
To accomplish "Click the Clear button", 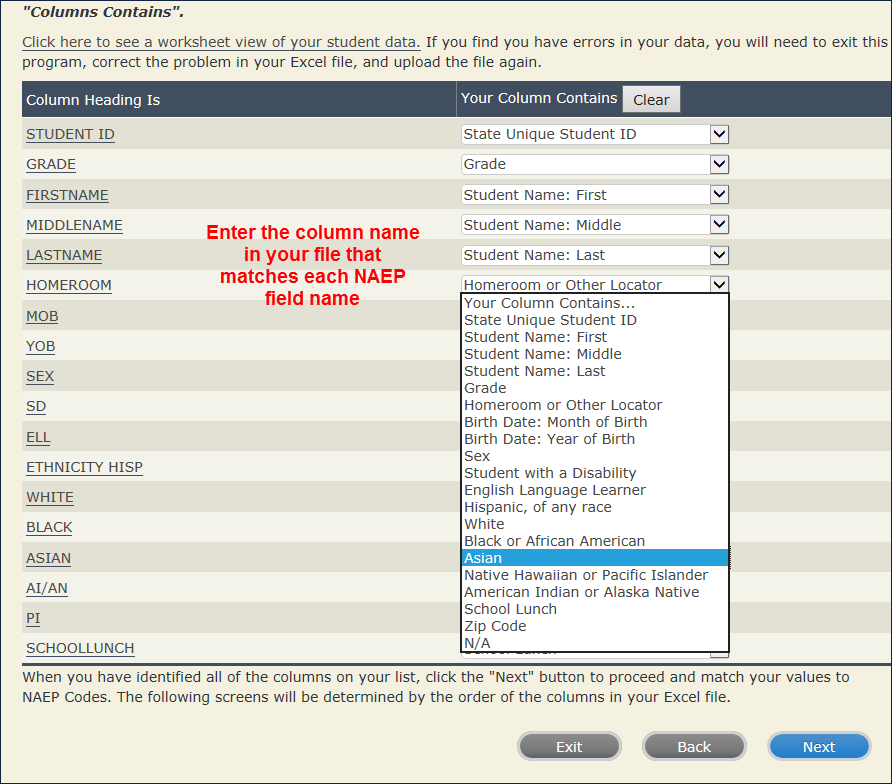I will [651, 100].
